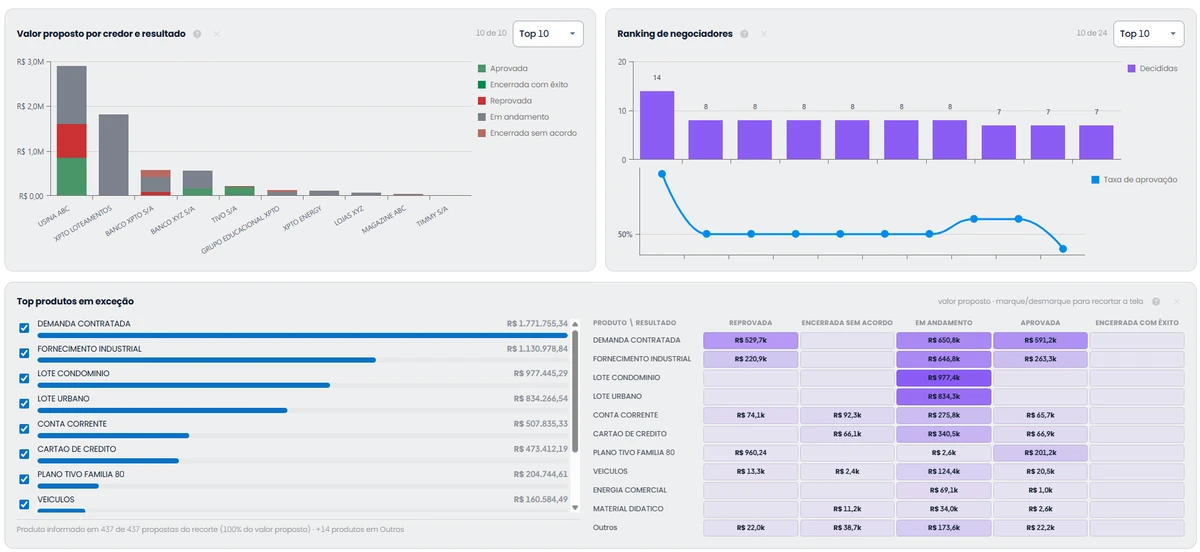1200x552 pixels.
Task: Click the USINA ABC stacked bar
Action: [x=71, y=131]
